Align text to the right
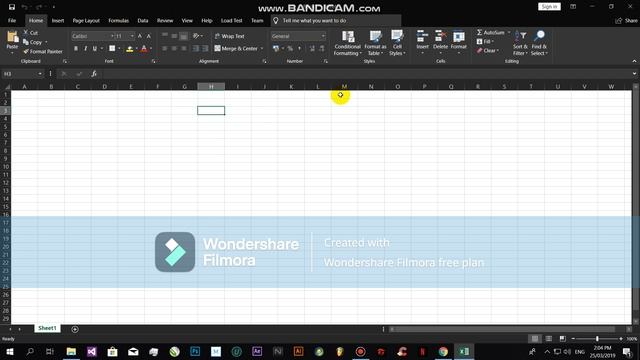The image size is (640, 360). (184, 49)
